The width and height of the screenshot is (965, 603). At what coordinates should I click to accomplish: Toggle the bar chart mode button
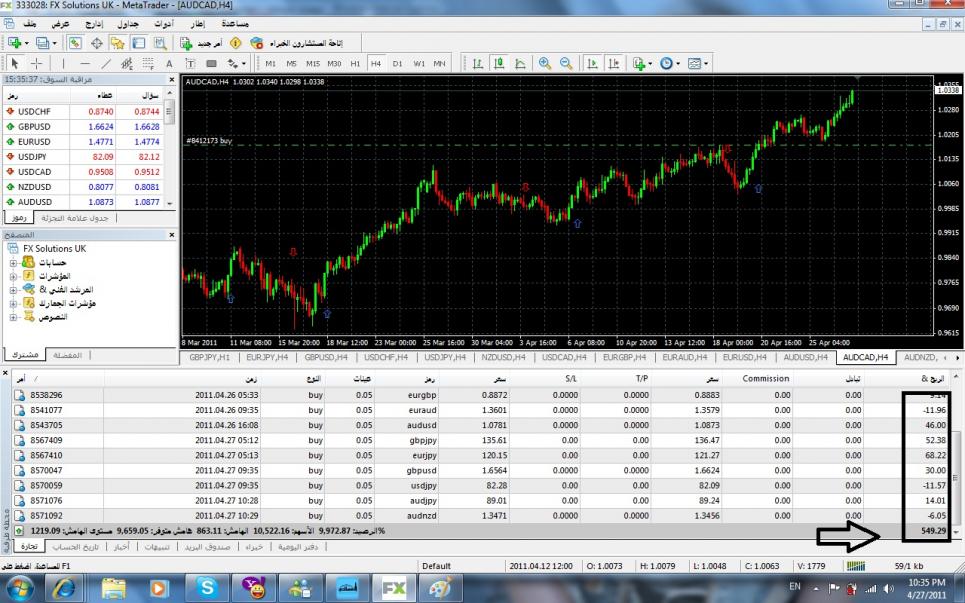pyautogui.click(x=478, y=63)
